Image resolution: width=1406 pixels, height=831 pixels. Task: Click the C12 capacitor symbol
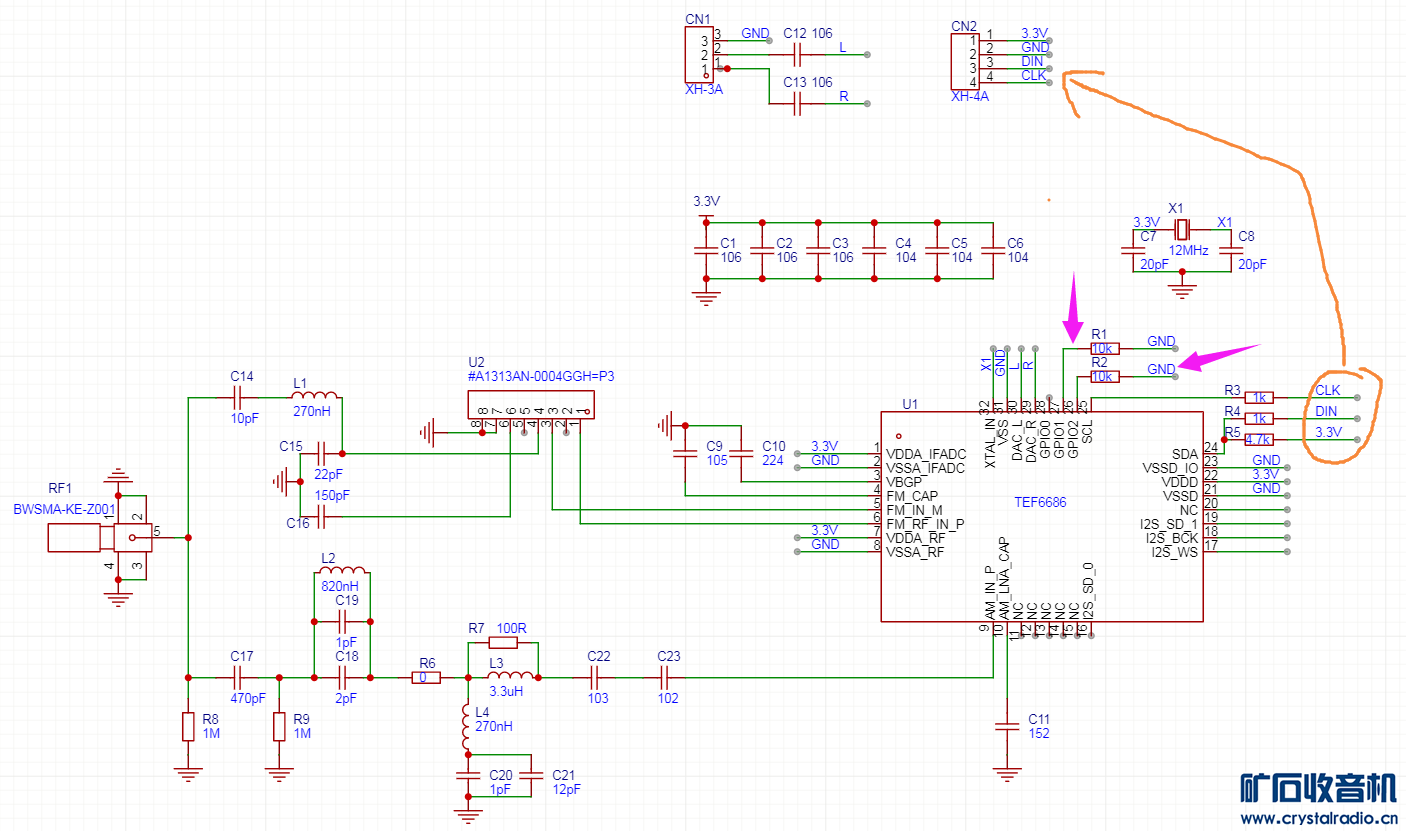pos(797,55)
